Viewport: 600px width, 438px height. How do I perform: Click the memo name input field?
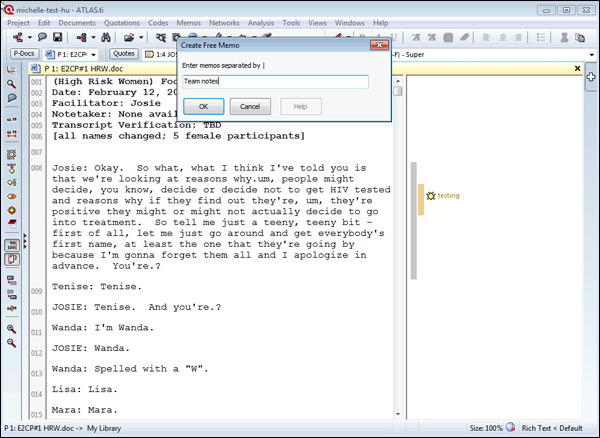(x=275, y=82)
